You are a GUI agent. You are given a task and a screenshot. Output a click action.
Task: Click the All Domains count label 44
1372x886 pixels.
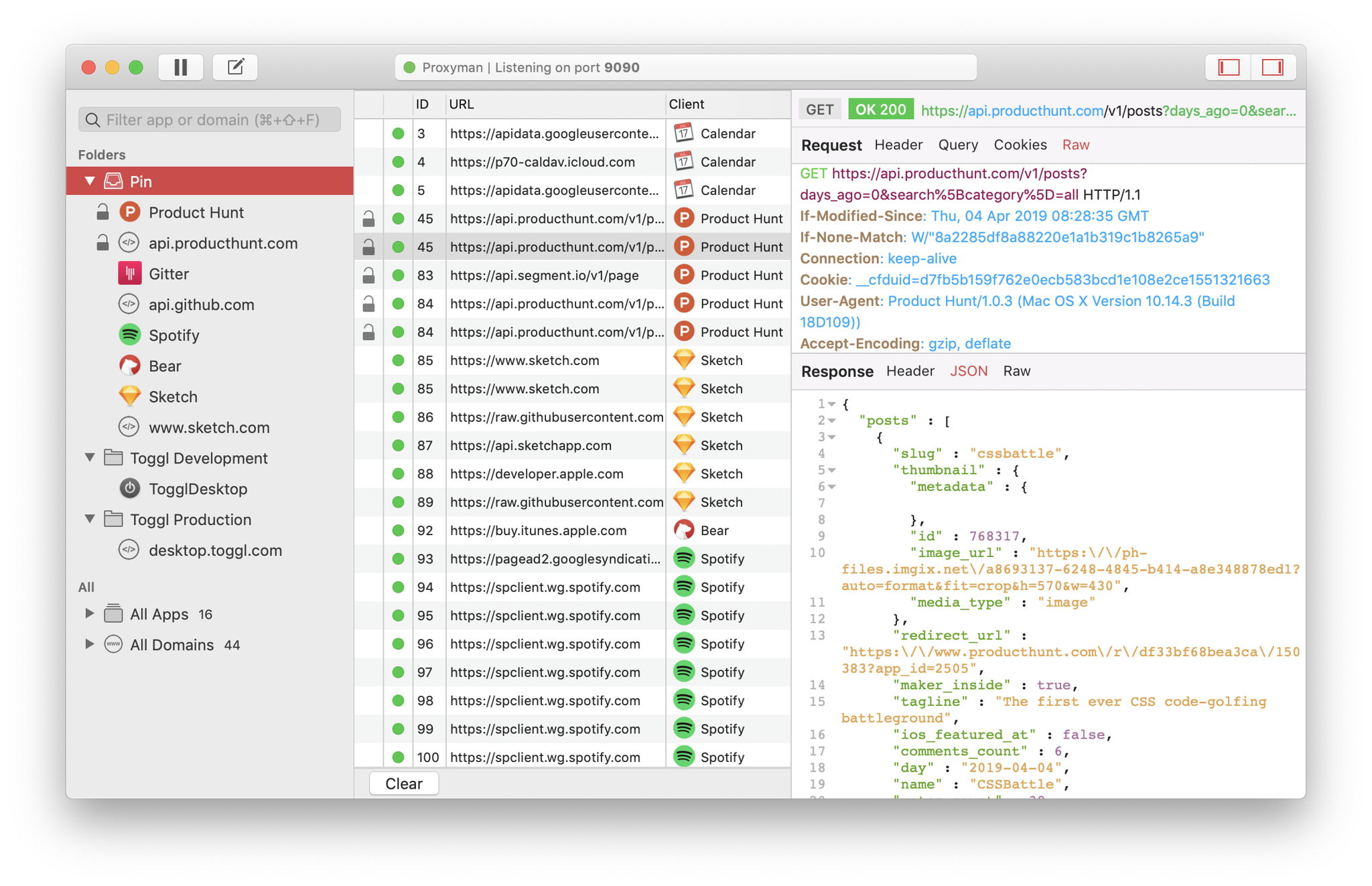232,645
